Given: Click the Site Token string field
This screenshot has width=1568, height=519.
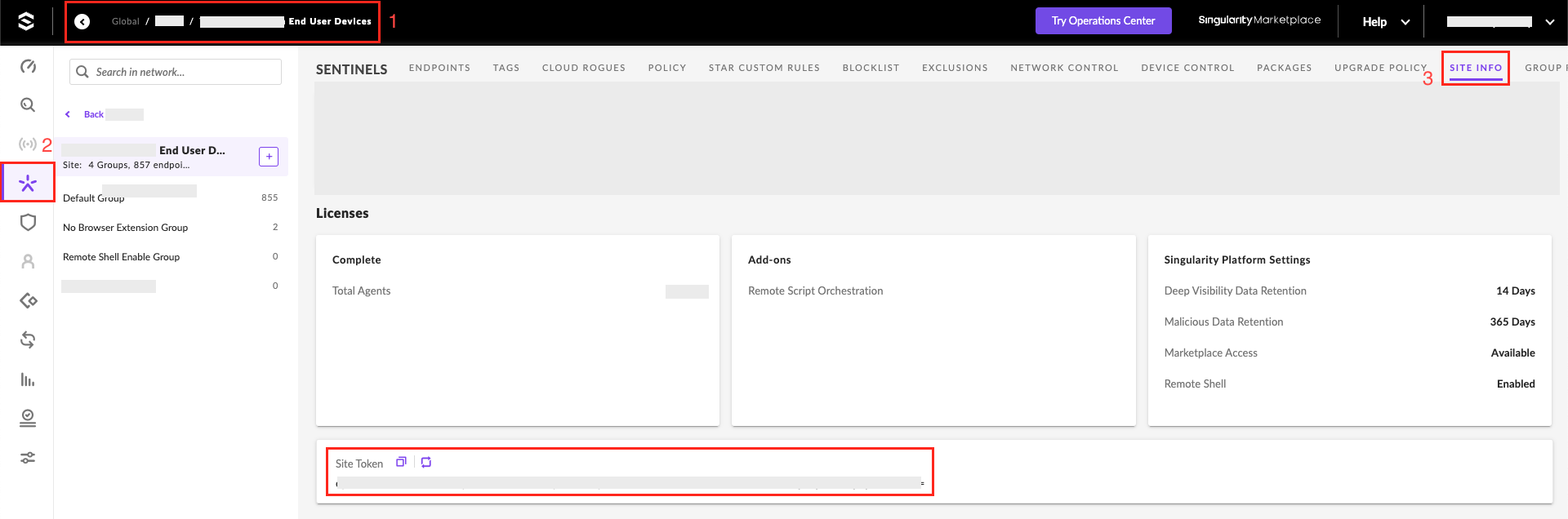Looking at the screenshot, I should pyautogui.click(x=630, y=483).
